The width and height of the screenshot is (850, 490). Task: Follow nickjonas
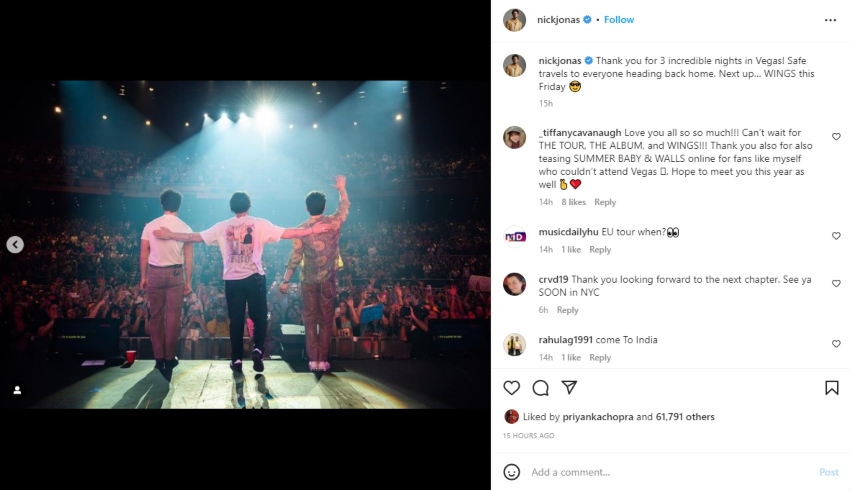619,20
